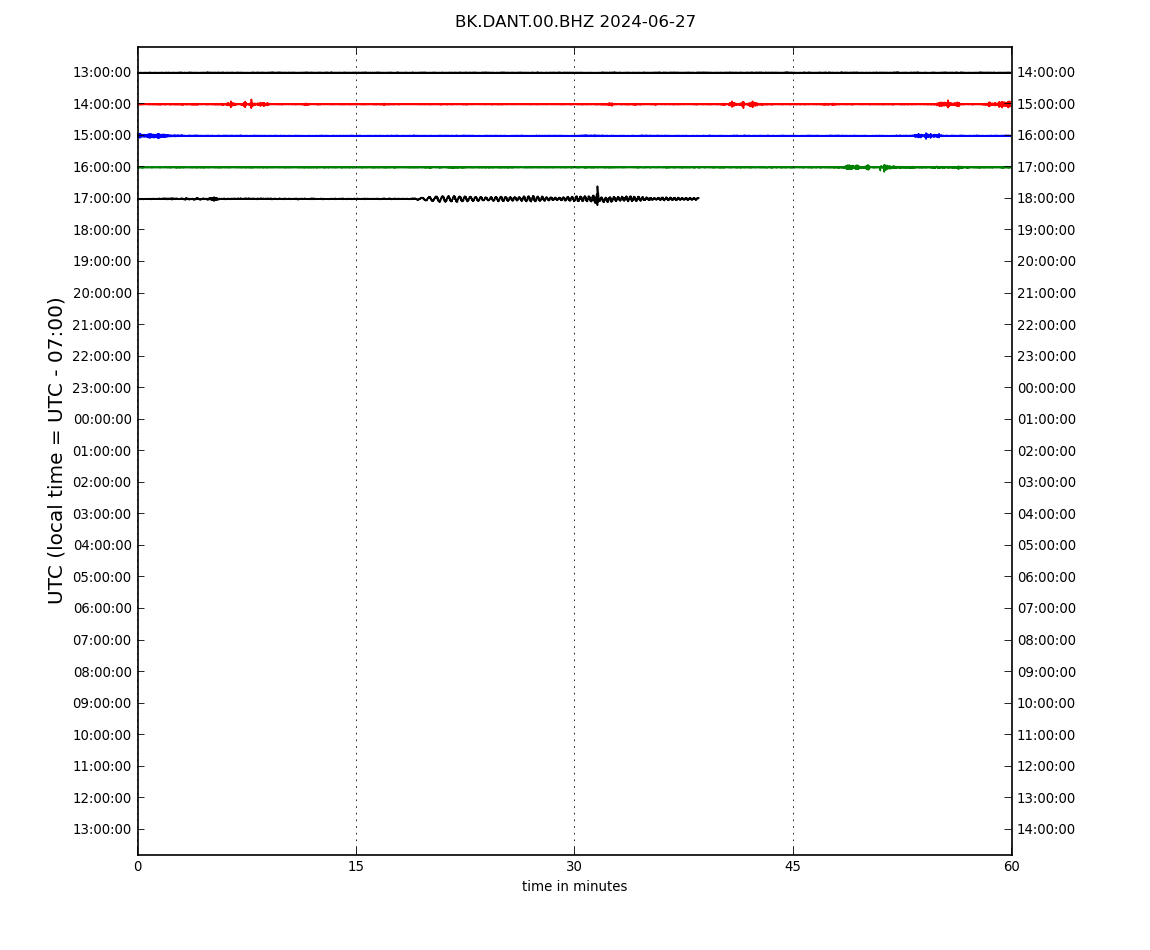Viewport: 1150px width, 950px height.
Task: Click right-axis label 13:00:00
Action: (1046, 798)
